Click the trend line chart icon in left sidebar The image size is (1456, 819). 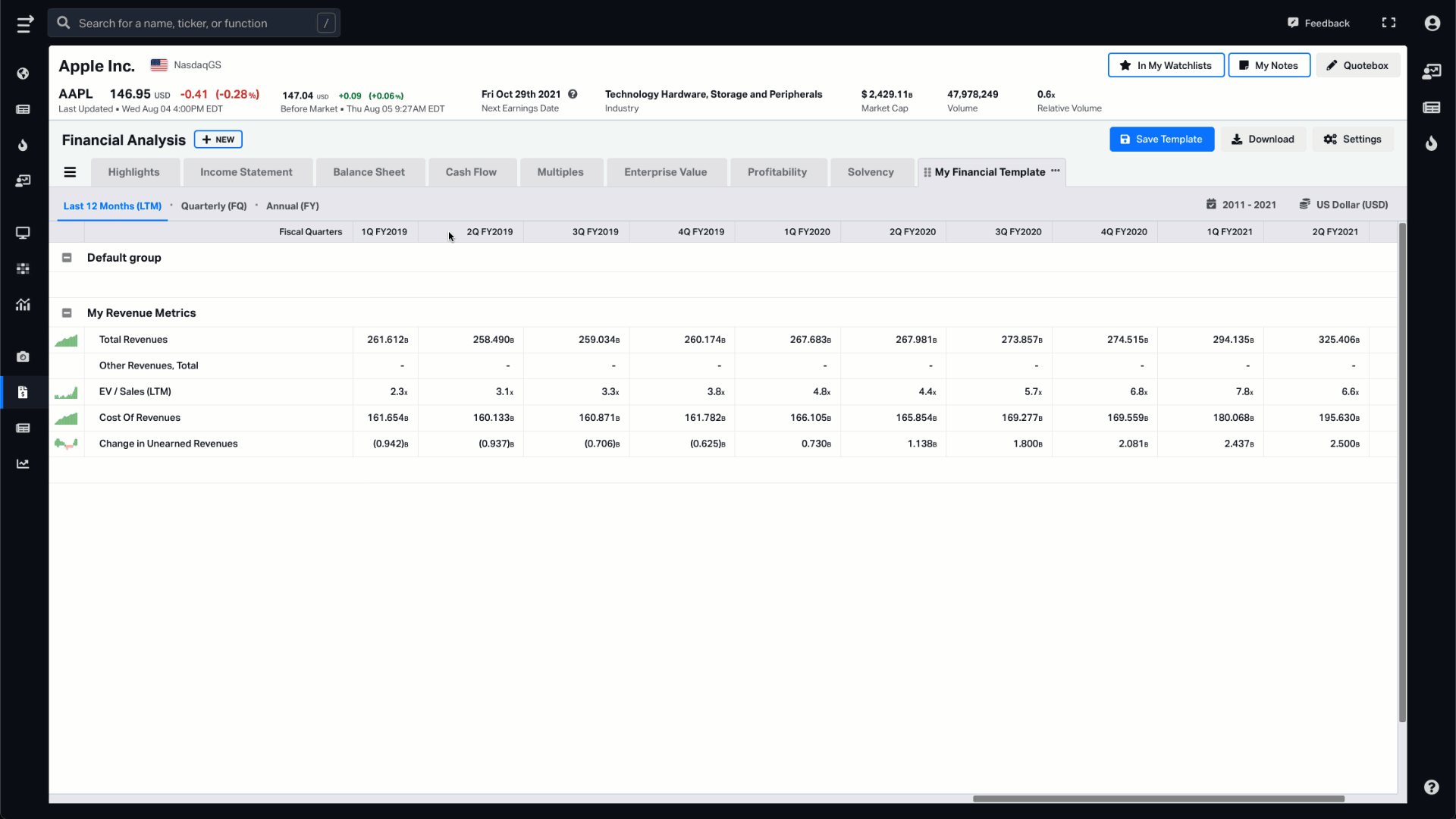tap(23, 463)
